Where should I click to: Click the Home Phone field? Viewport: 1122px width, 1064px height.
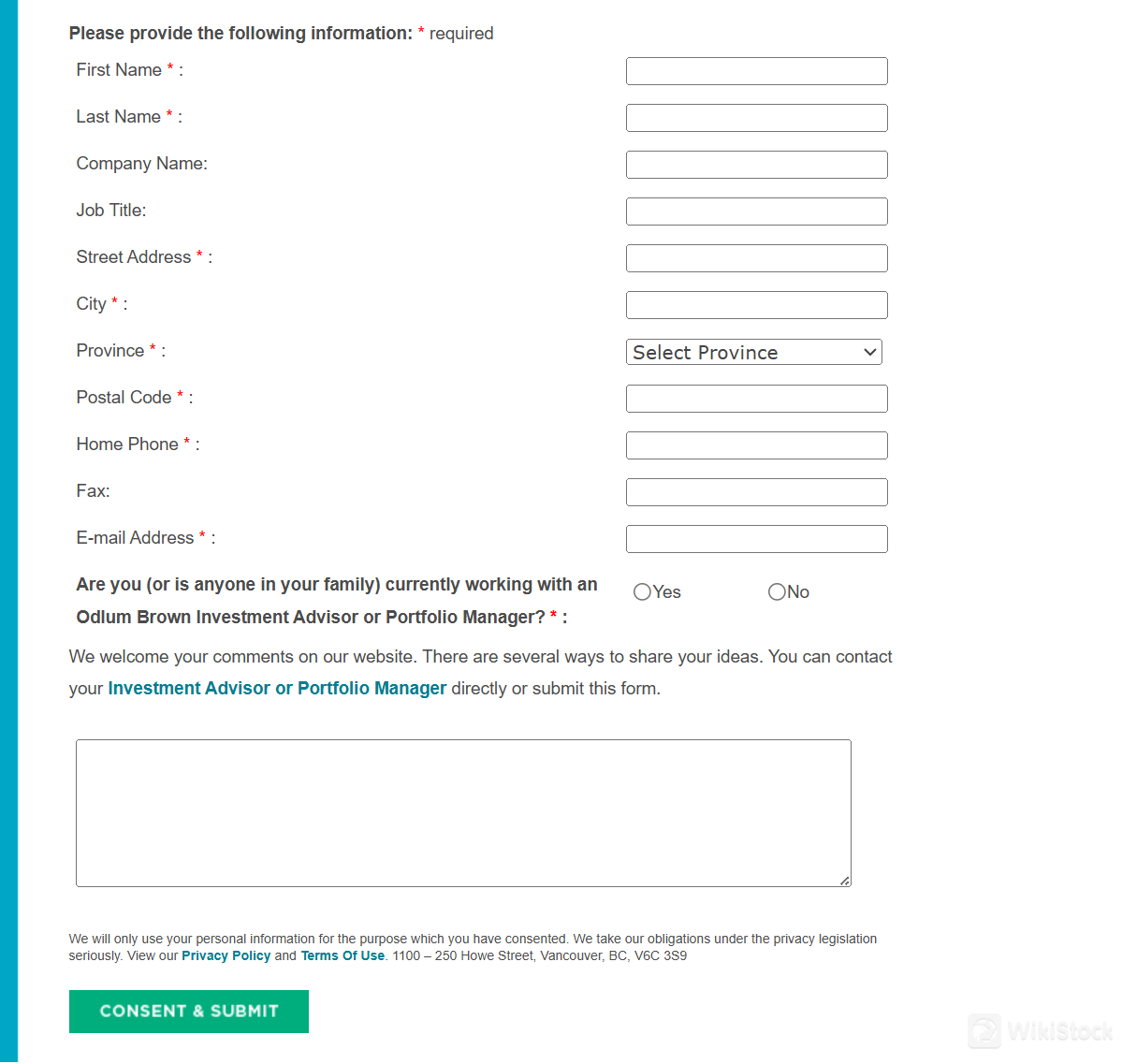(756, 445)
